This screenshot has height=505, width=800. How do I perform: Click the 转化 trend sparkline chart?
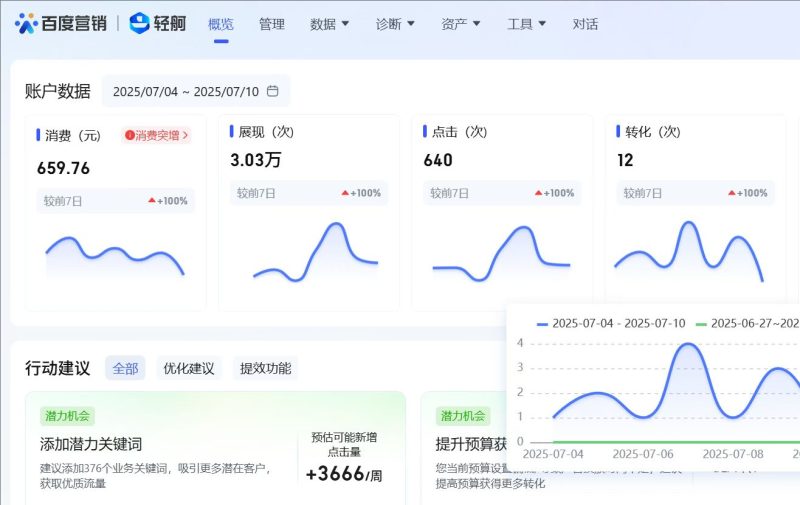(x=689, y=251)
